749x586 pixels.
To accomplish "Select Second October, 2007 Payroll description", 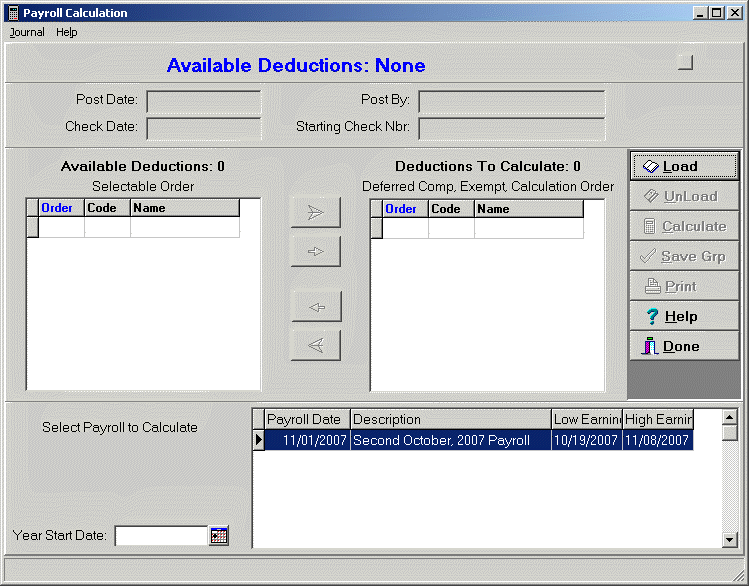I will coord(450,440).
